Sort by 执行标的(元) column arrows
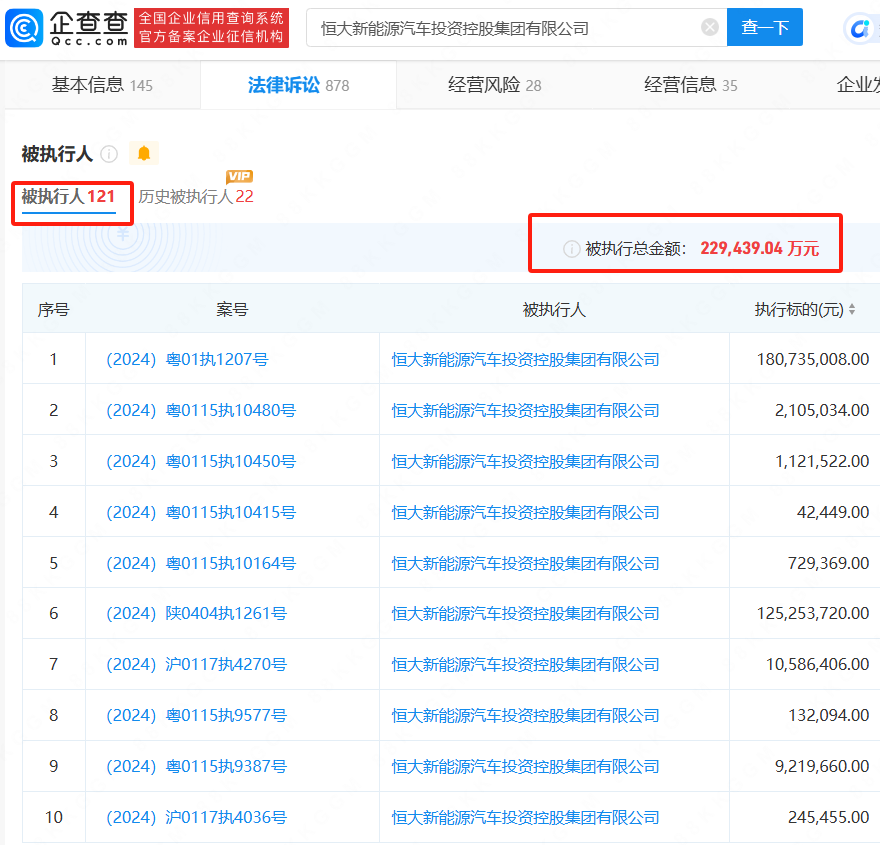Image resolution: width=880 pixels, height=845 pixels. click(x=851, y=309)
